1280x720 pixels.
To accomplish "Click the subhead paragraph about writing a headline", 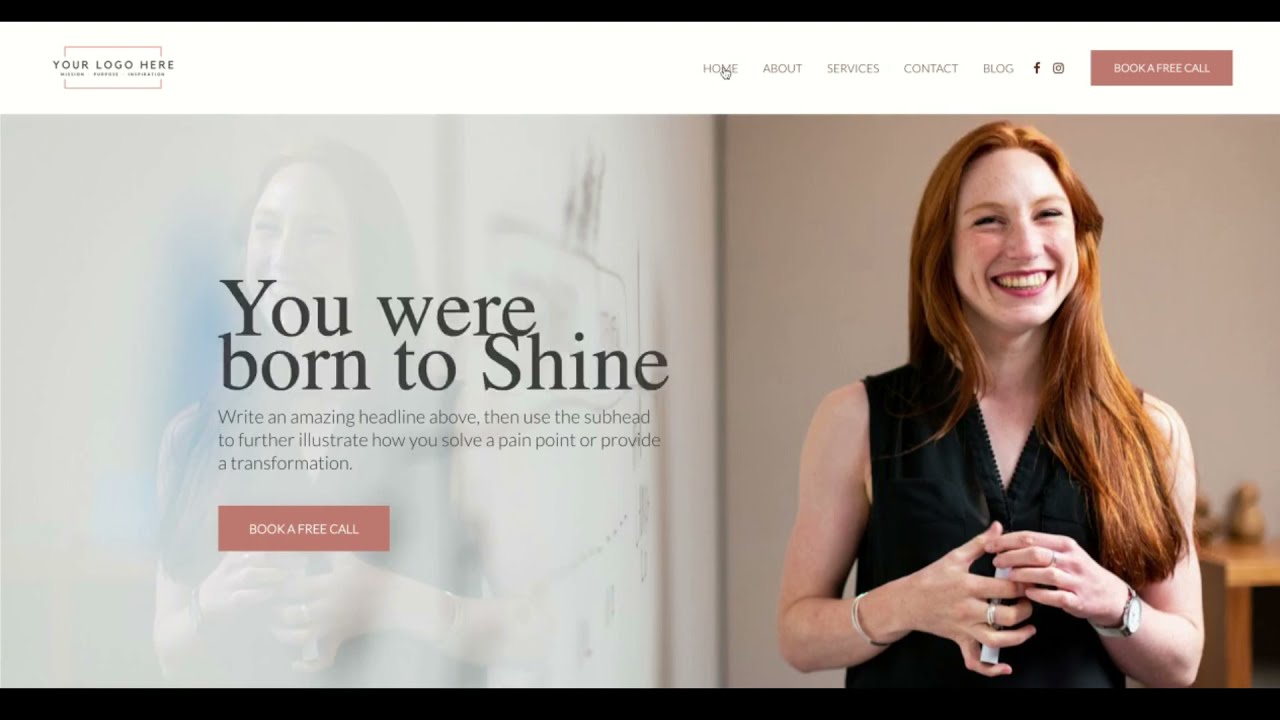I will (439, 440).
